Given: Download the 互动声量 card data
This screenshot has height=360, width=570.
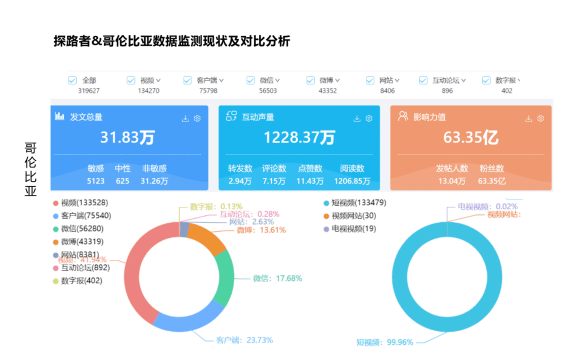Looking at the screenshot, I should click(x=357, y=119).
